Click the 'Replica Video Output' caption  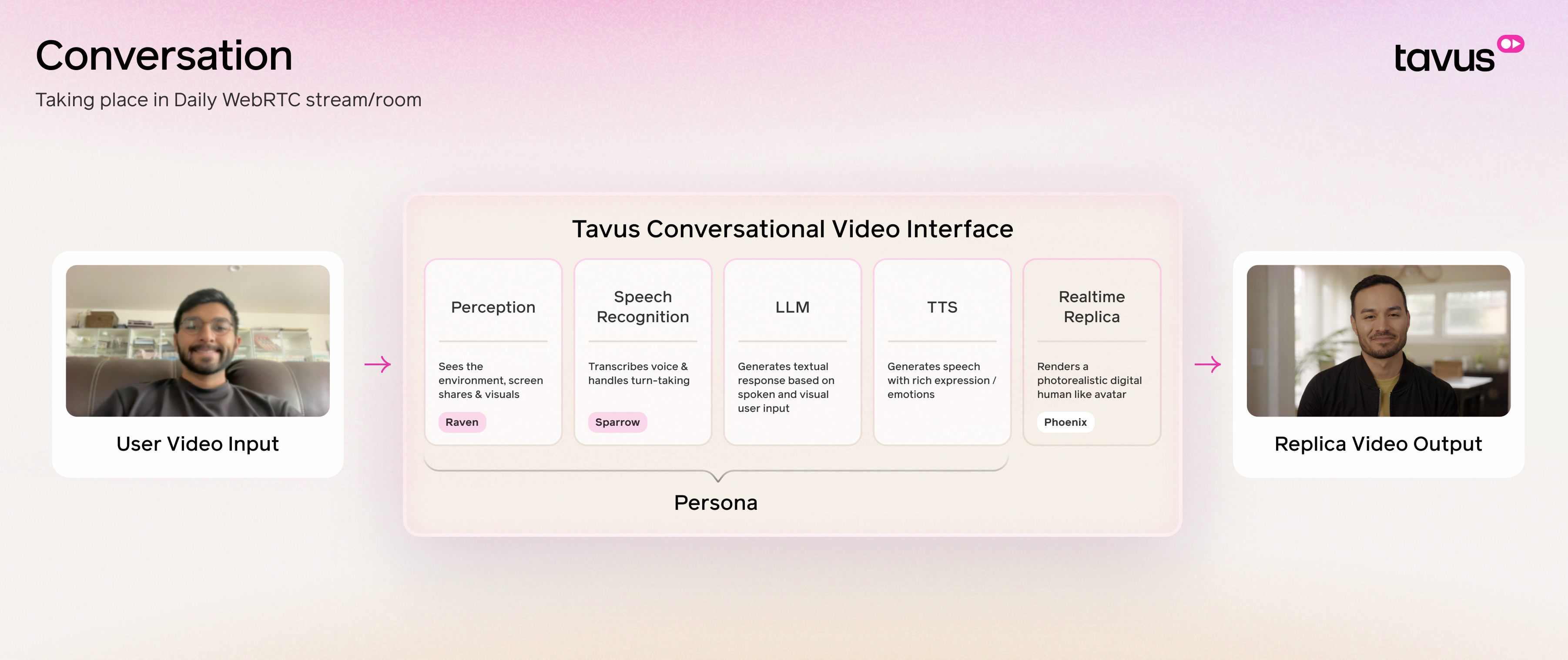point(1378,444)
